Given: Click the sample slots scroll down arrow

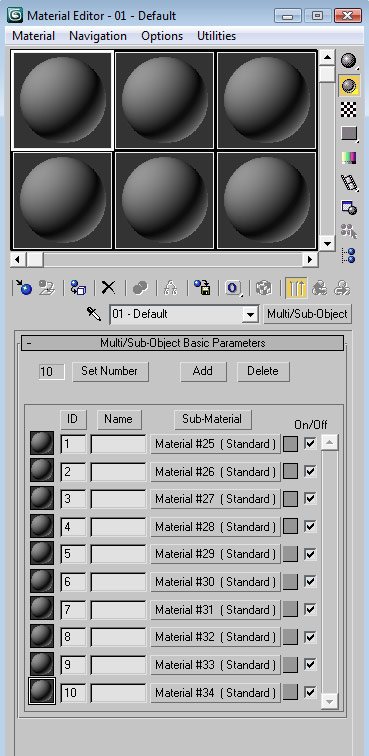Looking at the screenshot, I should point(328,243).
